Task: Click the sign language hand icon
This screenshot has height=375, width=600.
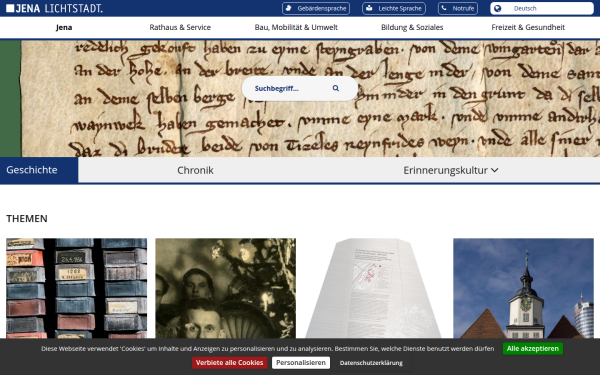Action: coord(289,8)
